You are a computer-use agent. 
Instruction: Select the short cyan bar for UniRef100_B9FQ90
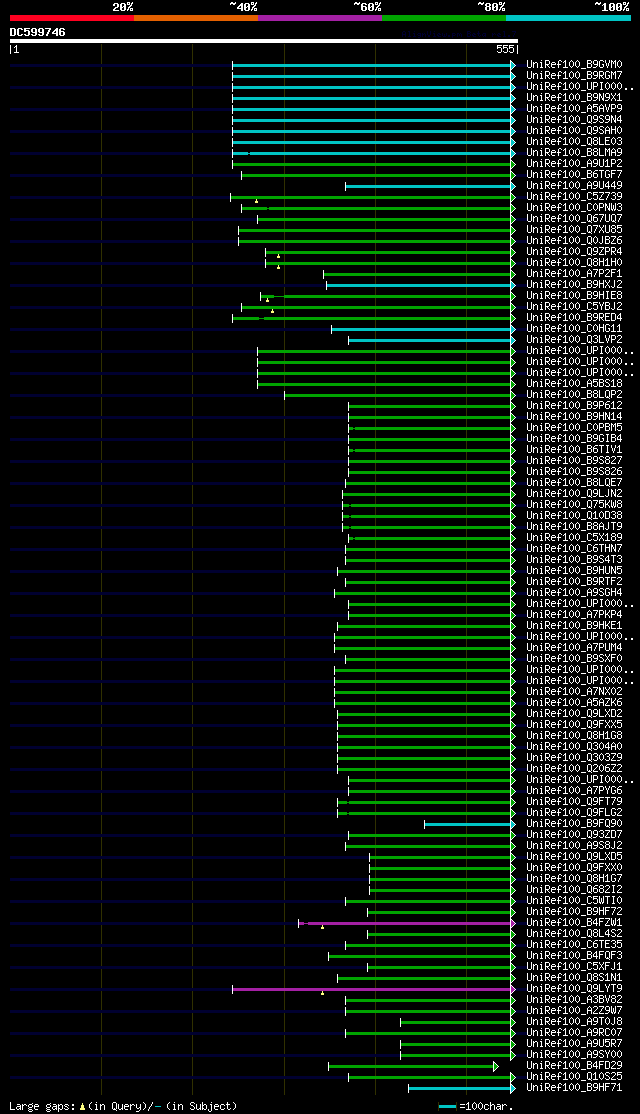coord(470,825)
